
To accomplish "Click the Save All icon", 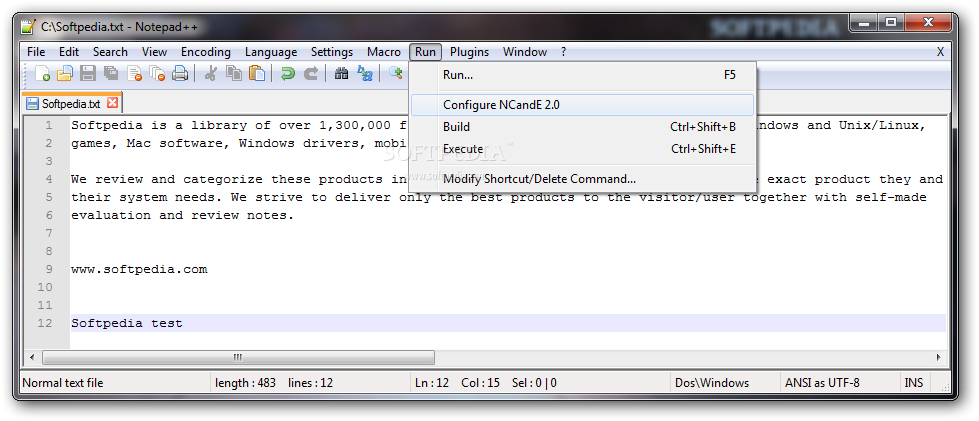I will [111, 74].
